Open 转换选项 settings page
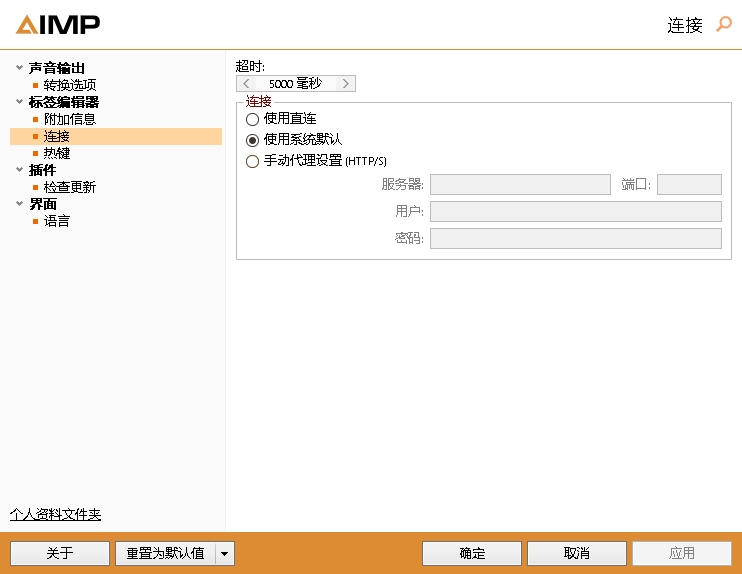The width and height of the screenshot is (742, 574). [x=70, y=85]
